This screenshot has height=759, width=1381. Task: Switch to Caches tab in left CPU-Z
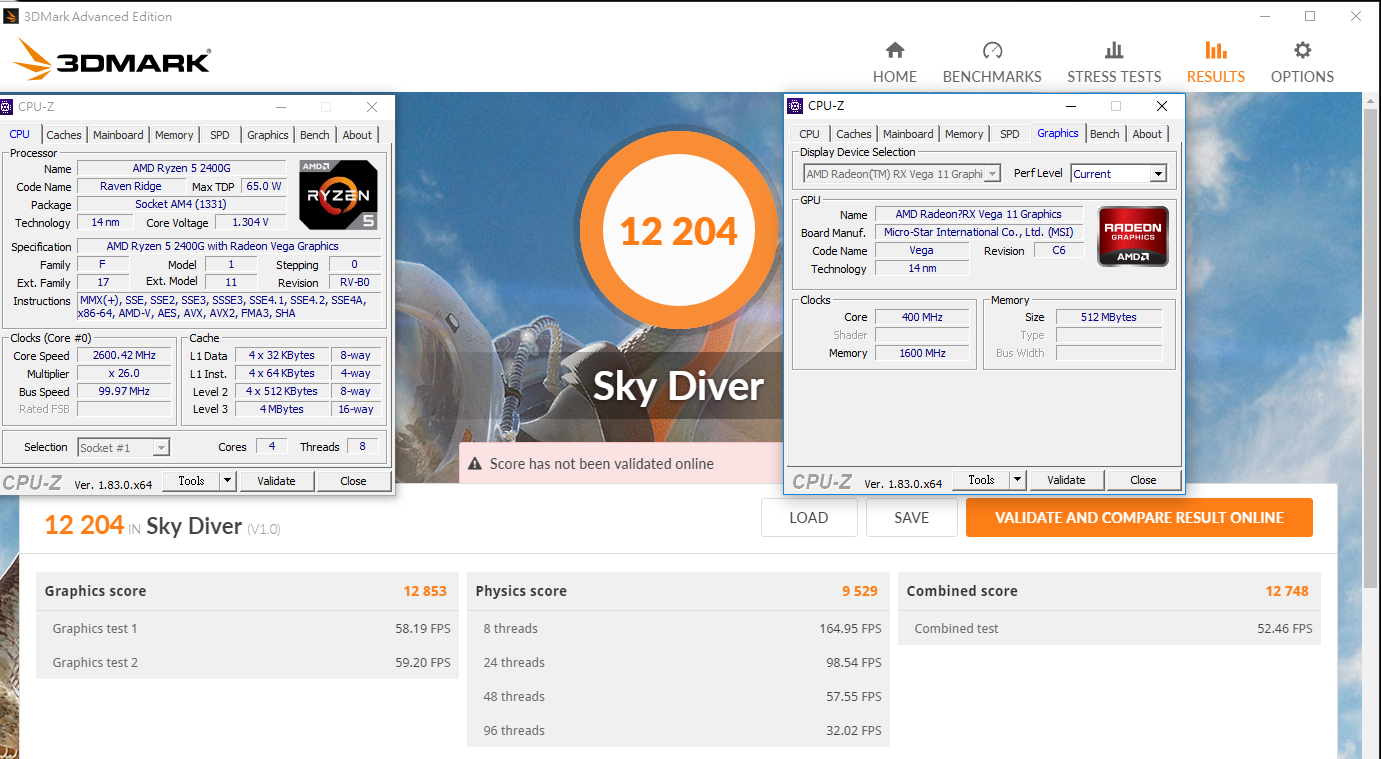click(x=64, y=135)
